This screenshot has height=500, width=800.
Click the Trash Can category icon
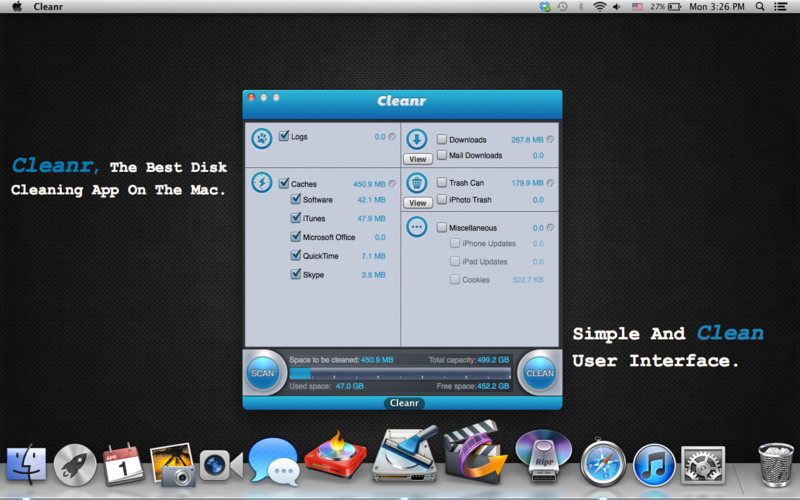tap(417, 182)
